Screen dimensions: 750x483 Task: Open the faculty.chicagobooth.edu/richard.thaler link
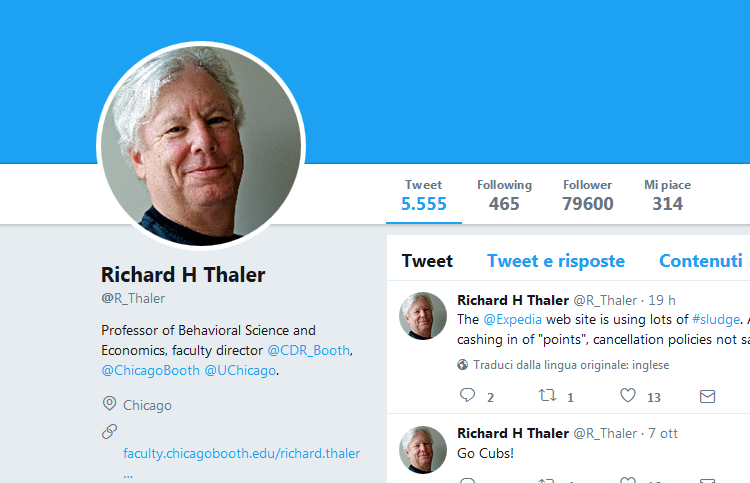point(242,453)
